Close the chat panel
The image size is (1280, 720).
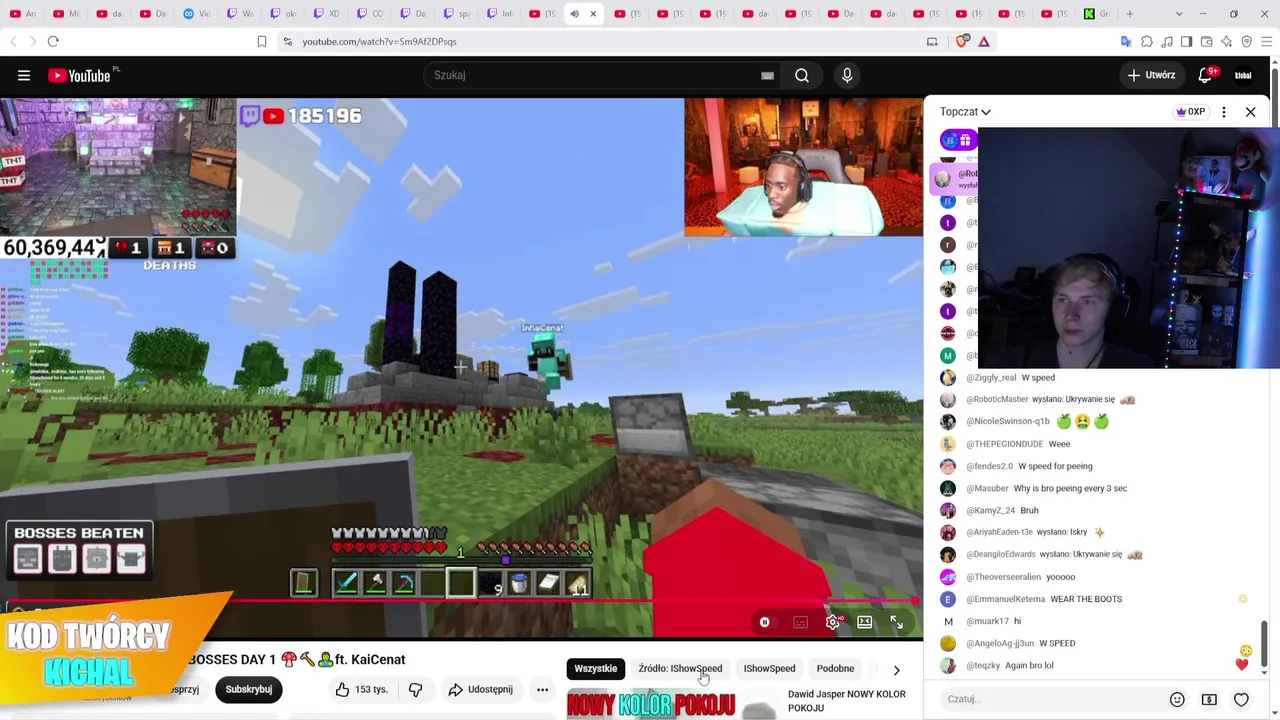pos(1250,112)
